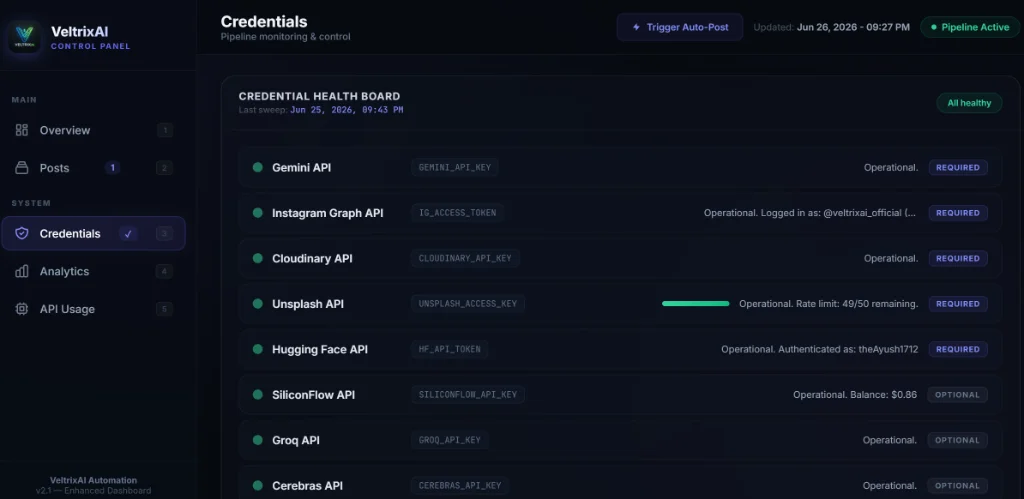Click the Gemini API row name
1024x499 pixels.
[301, 167]
